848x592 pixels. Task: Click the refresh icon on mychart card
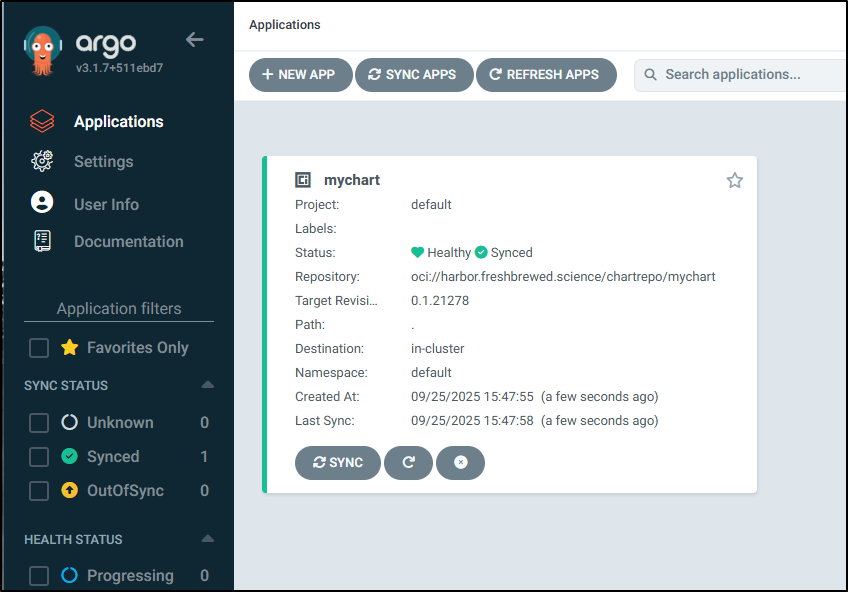(x=408, y=463)
